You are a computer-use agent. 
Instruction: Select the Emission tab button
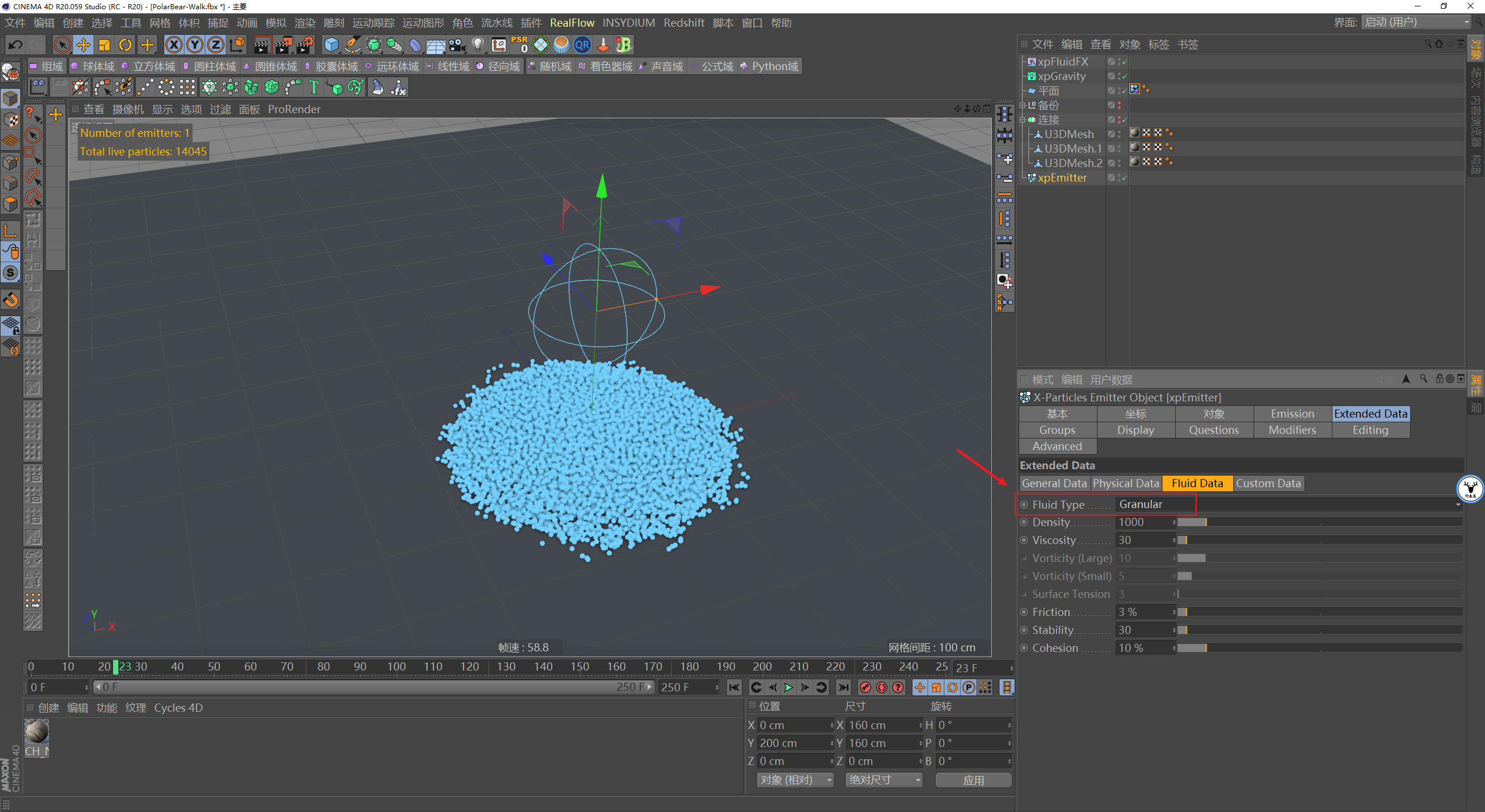[x=1292, y=414]
